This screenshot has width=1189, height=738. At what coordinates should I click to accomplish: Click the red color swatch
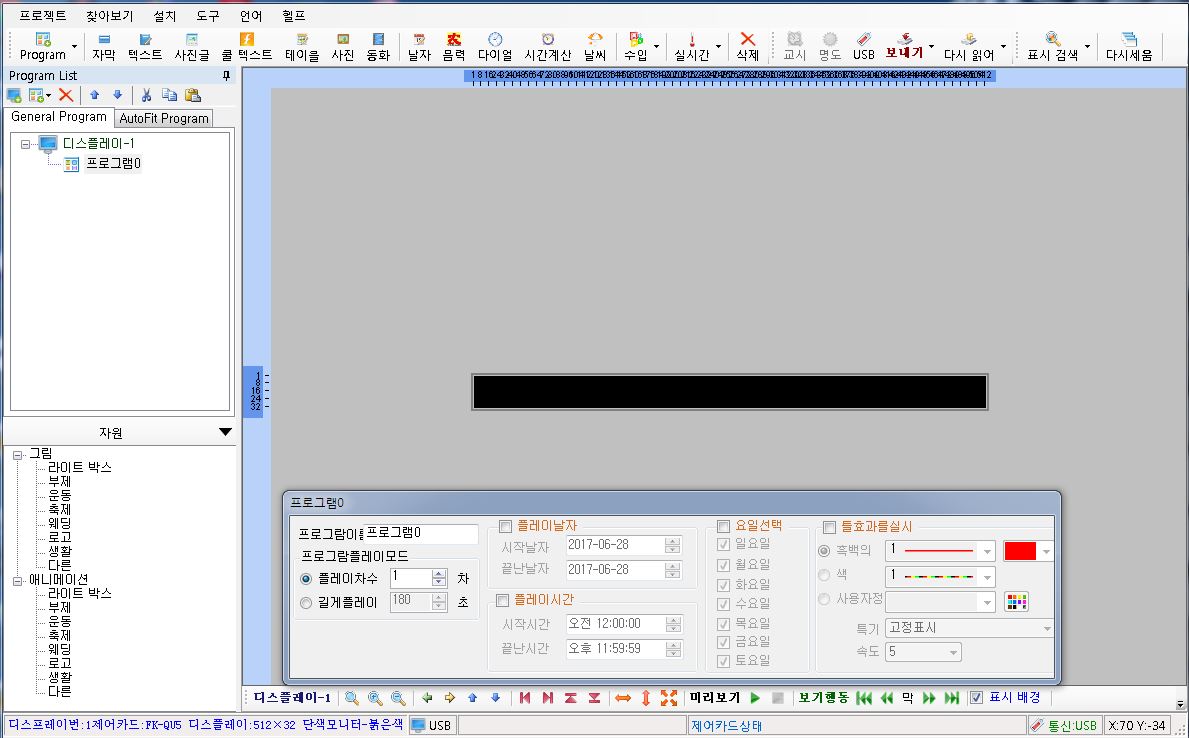(x=1019, y=551)
